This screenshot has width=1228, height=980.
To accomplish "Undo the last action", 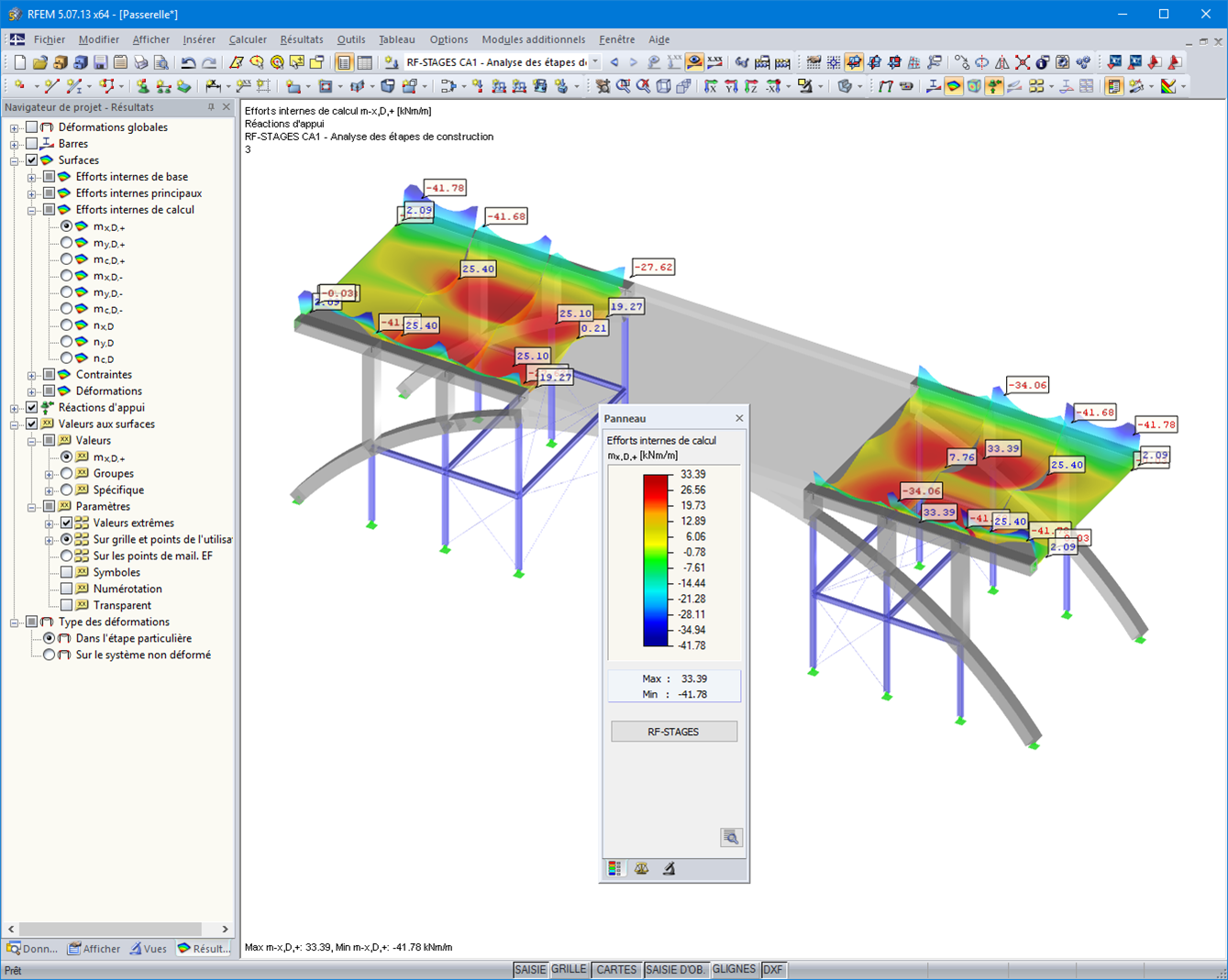I will point(188,62).
